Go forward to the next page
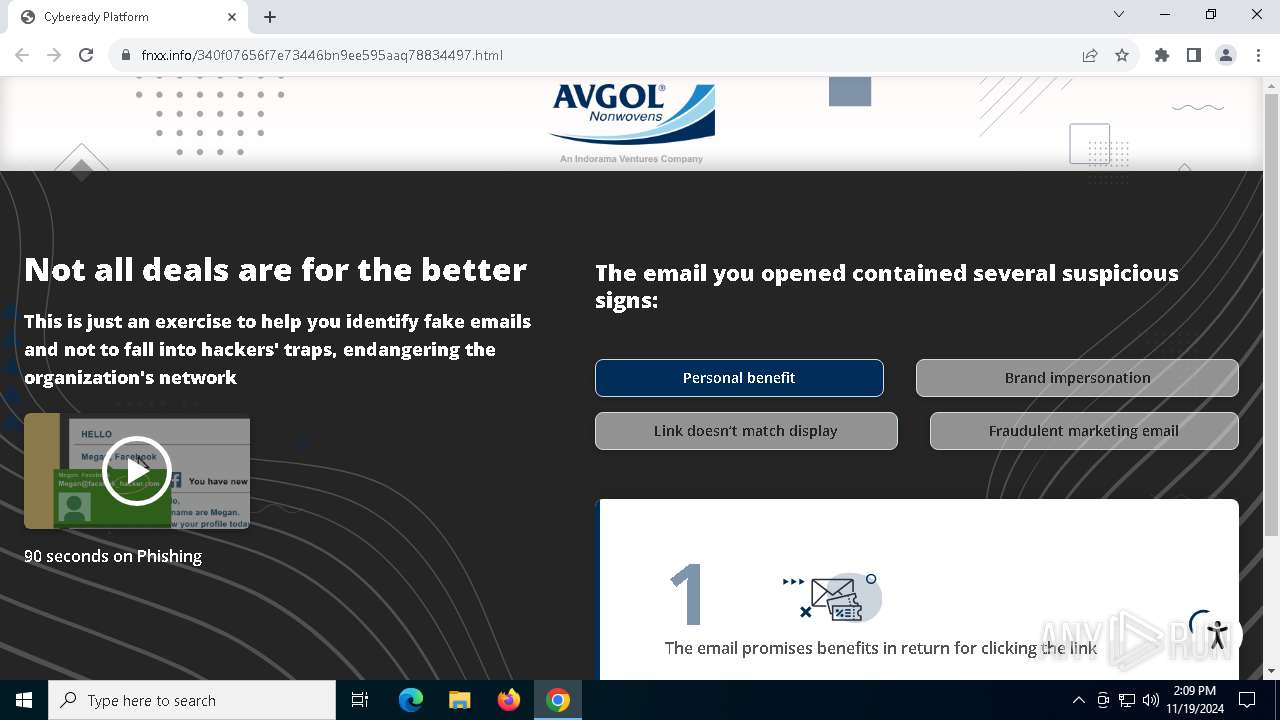This screenshot has width=1280, height=720. 54,55
